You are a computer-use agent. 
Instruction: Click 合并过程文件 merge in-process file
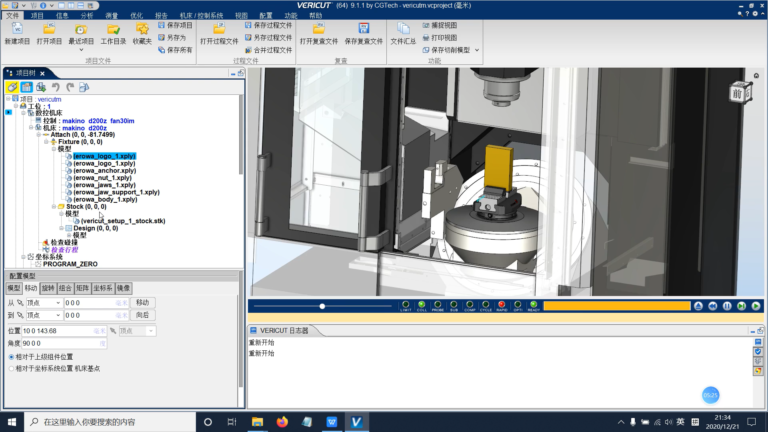268,50
